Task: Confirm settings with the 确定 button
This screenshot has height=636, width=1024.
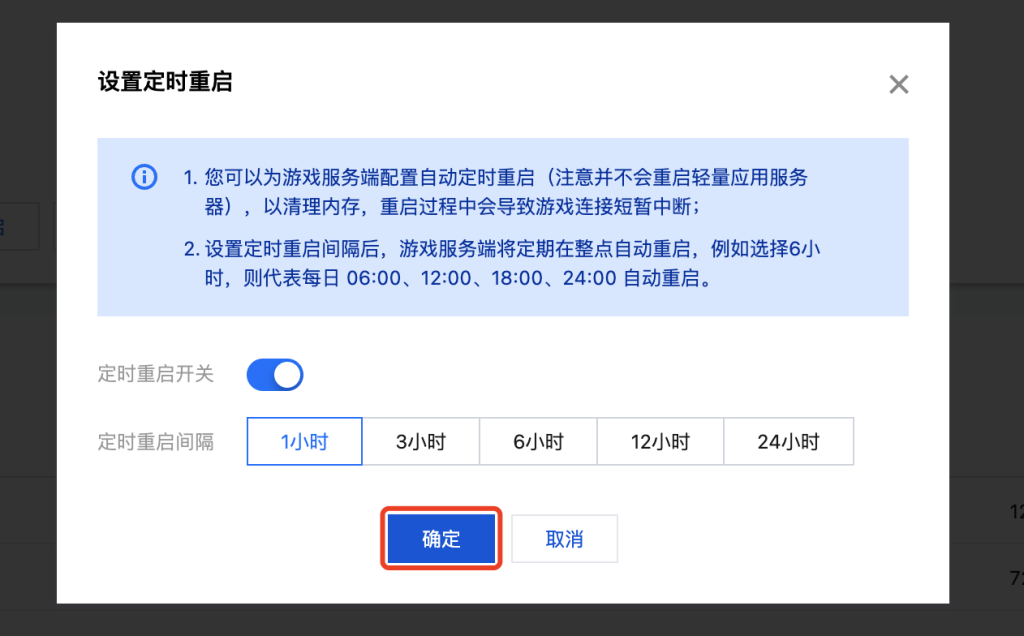Action: pyautogui.click(x=441, y=539)
